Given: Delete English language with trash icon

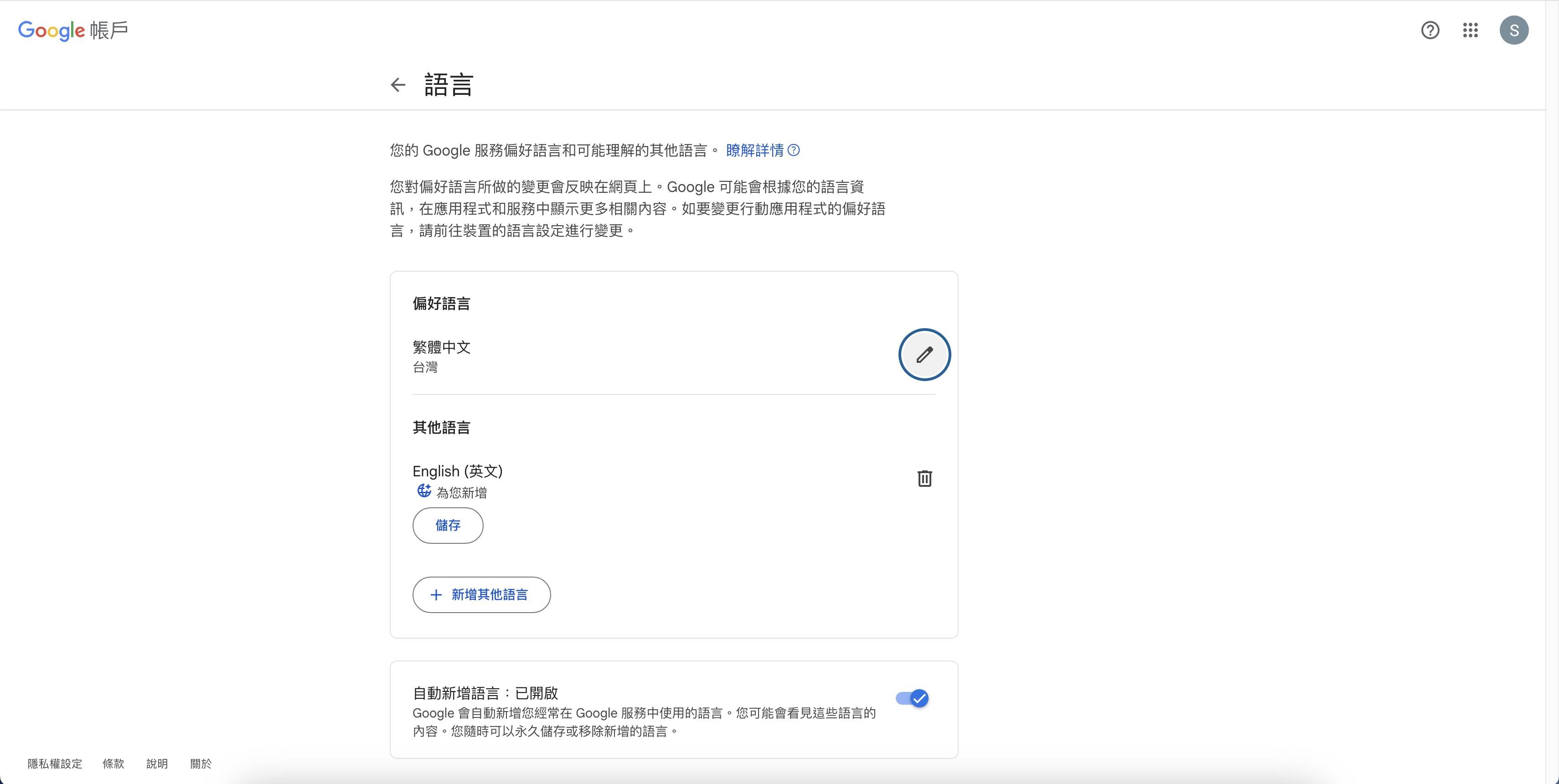Looking at the screenshot, I should point(924,479).
